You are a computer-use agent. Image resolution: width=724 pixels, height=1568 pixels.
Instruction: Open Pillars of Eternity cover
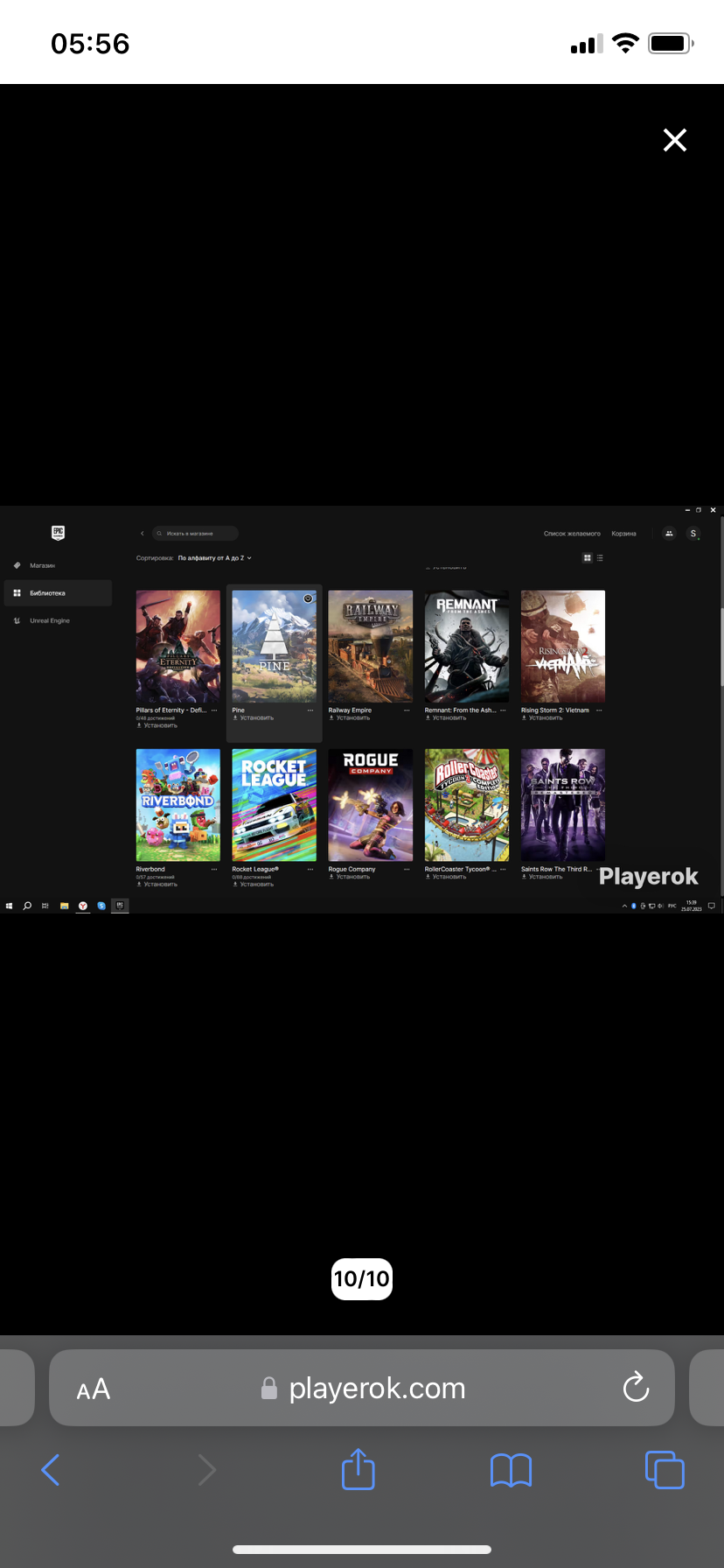pos(178,646)
